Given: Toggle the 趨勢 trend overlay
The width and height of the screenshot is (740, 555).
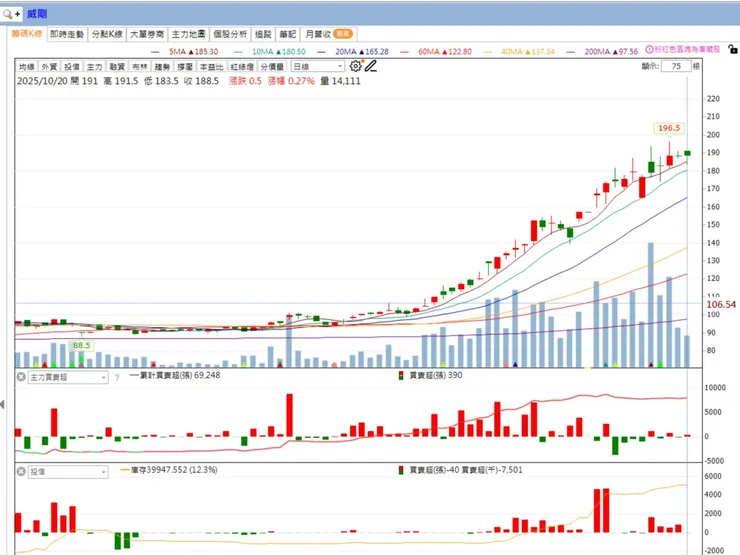Looking at the screenshot, I should click(162, 67).
